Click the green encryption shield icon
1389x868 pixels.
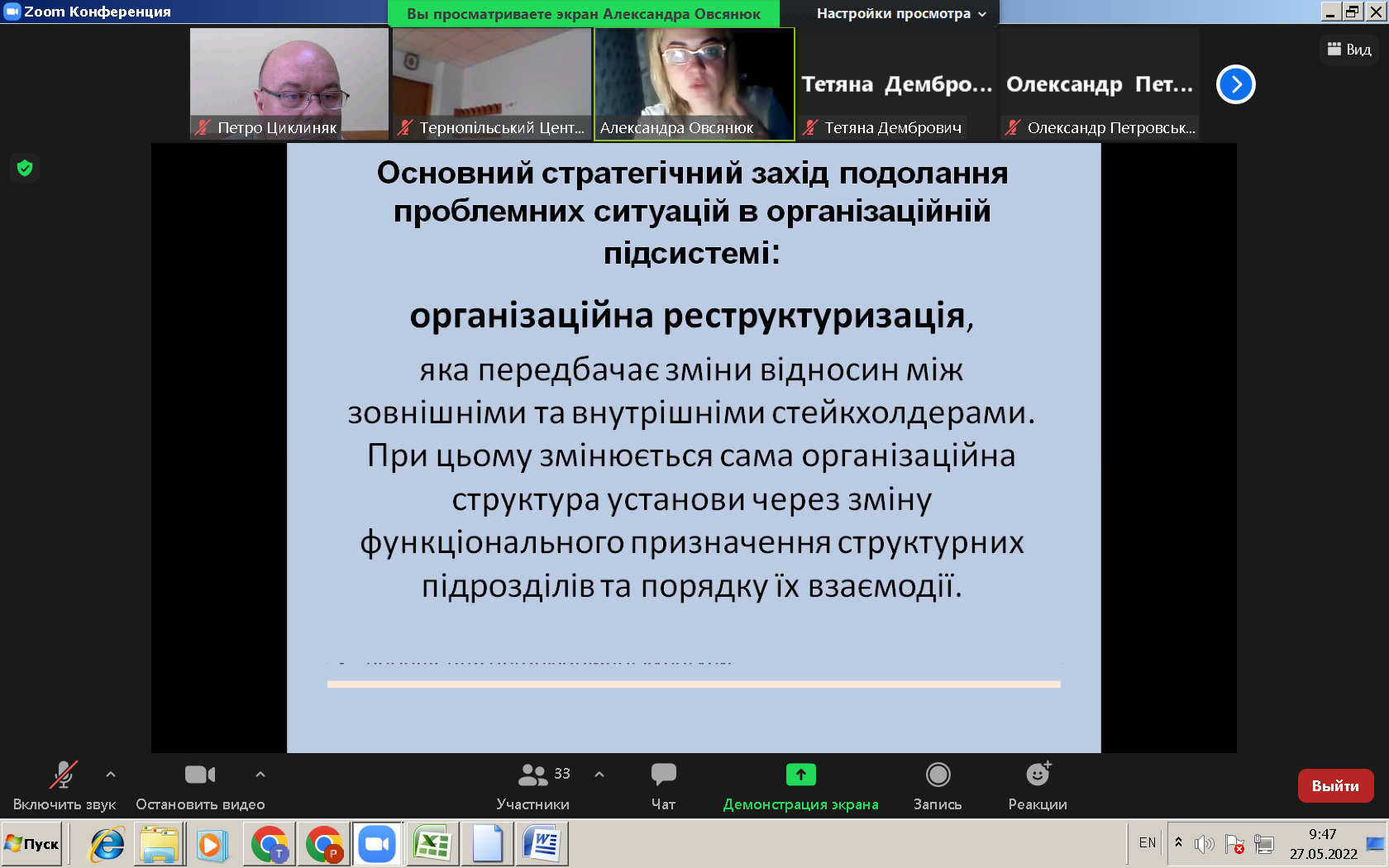point(25,169)
